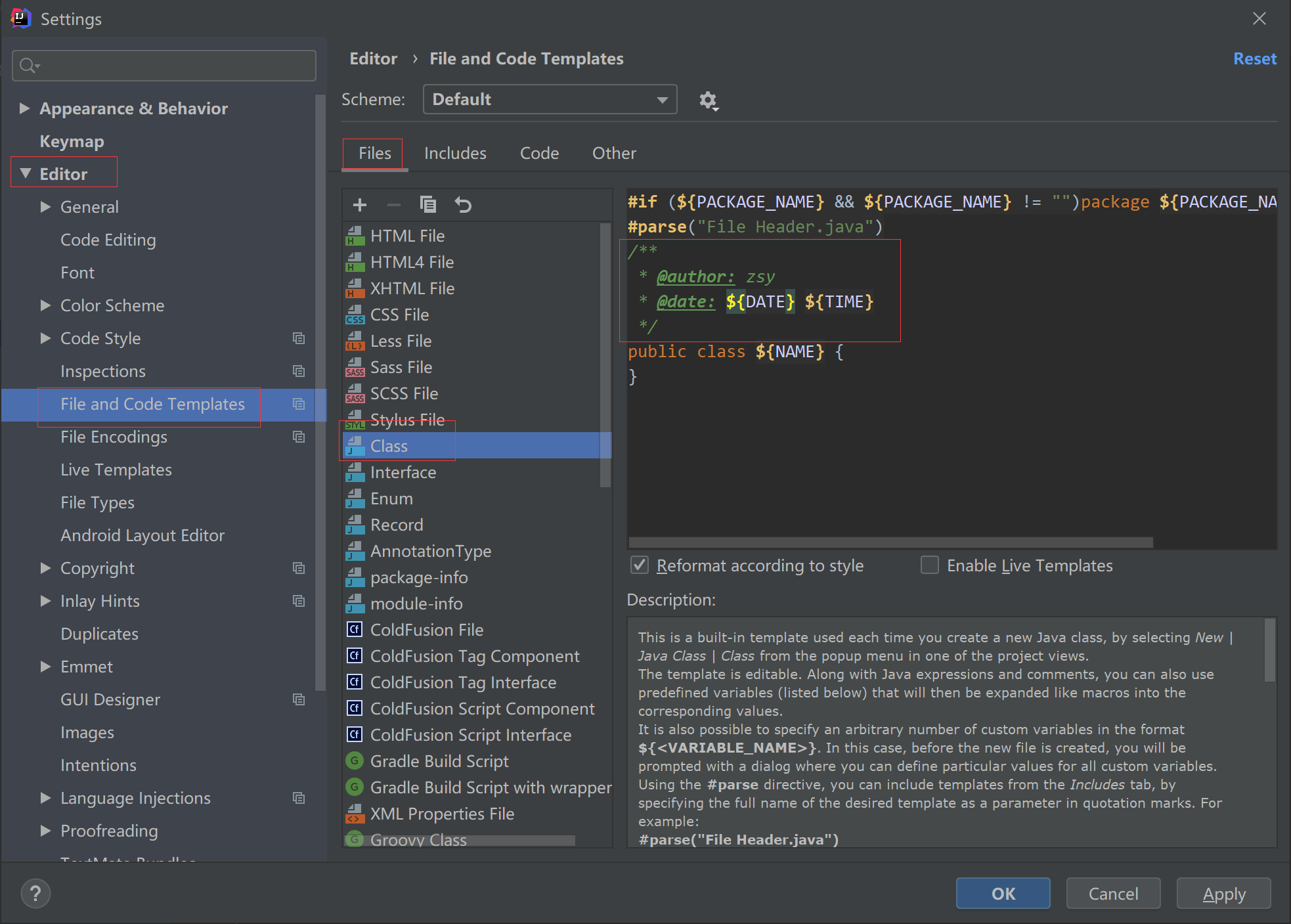
Task: Click the reset to default revert icon
Action: [x=463, y=205]
